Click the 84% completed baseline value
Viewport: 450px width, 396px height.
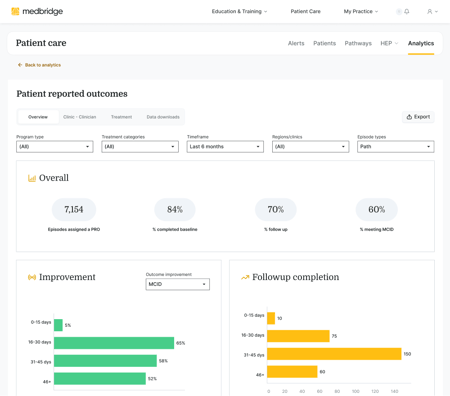175,210
